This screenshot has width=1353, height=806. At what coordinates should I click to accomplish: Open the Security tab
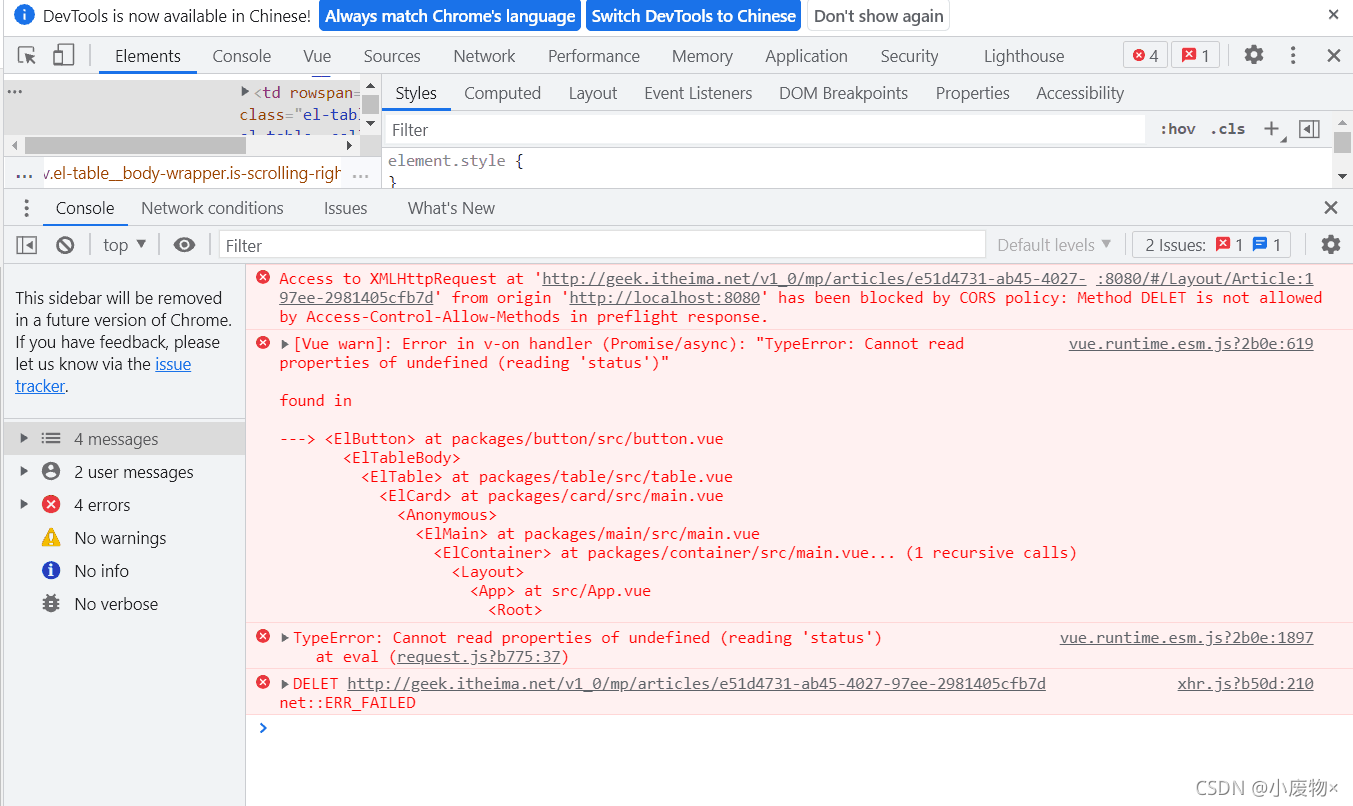click(909, 56)
